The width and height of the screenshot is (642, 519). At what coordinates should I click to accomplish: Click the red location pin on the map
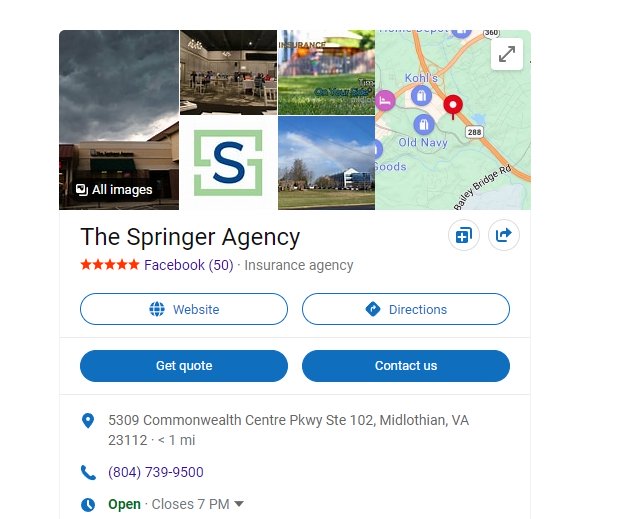[x=453, y=107]
